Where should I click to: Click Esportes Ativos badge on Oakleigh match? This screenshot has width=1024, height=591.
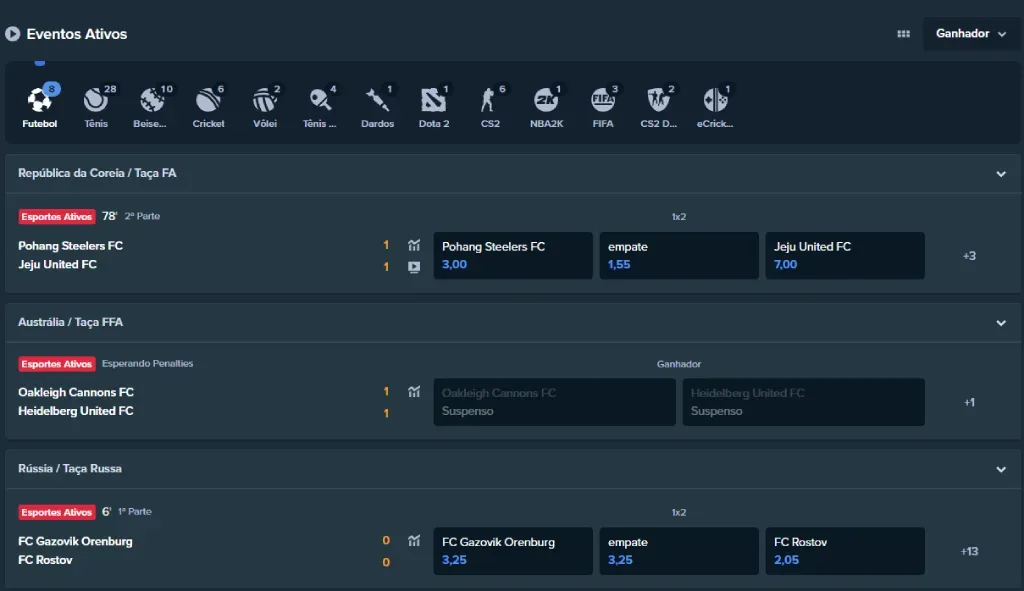pyautogui.click(x=57, y=364)
